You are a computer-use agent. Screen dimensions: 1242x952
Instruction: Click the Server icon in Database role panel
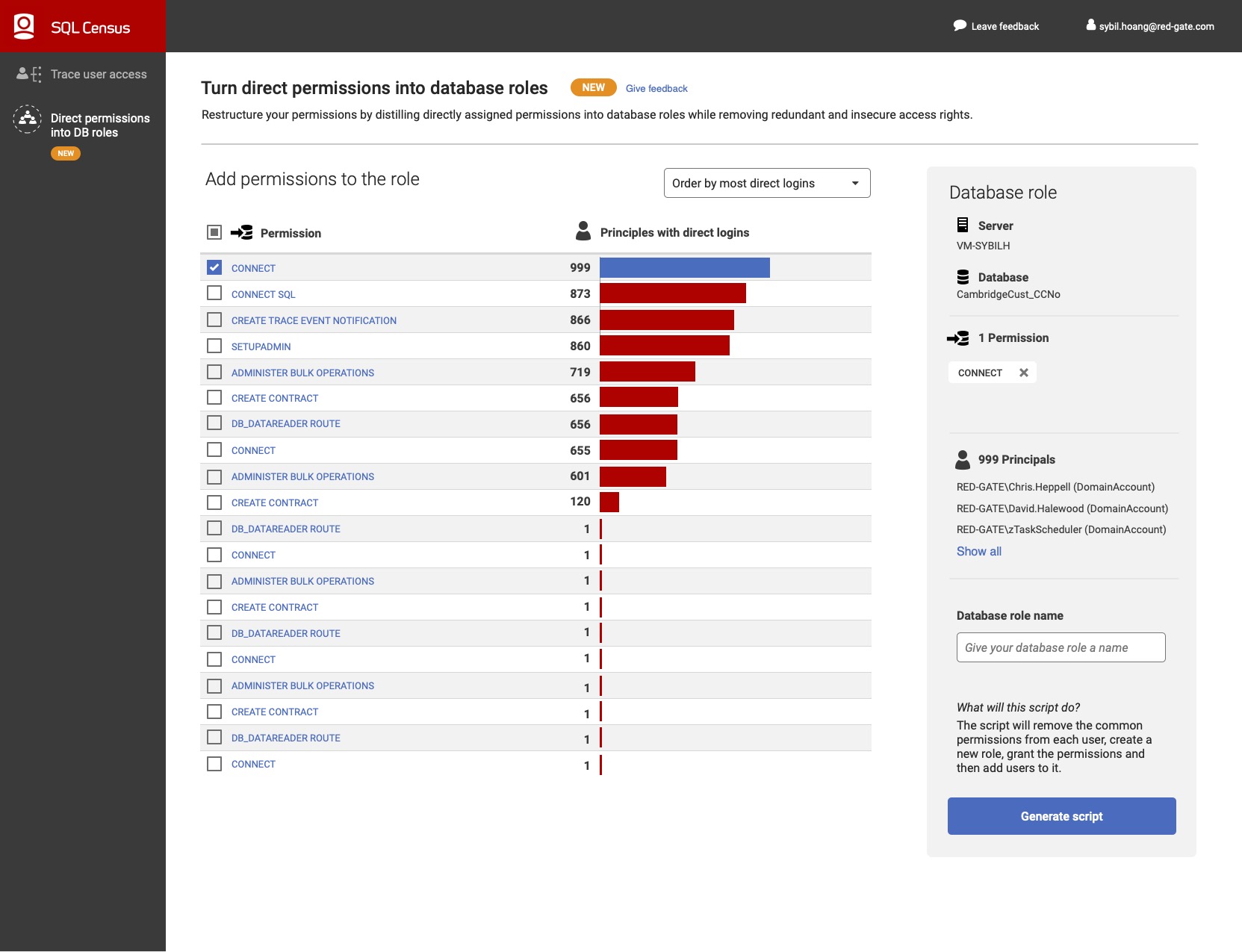pos(962,225)
